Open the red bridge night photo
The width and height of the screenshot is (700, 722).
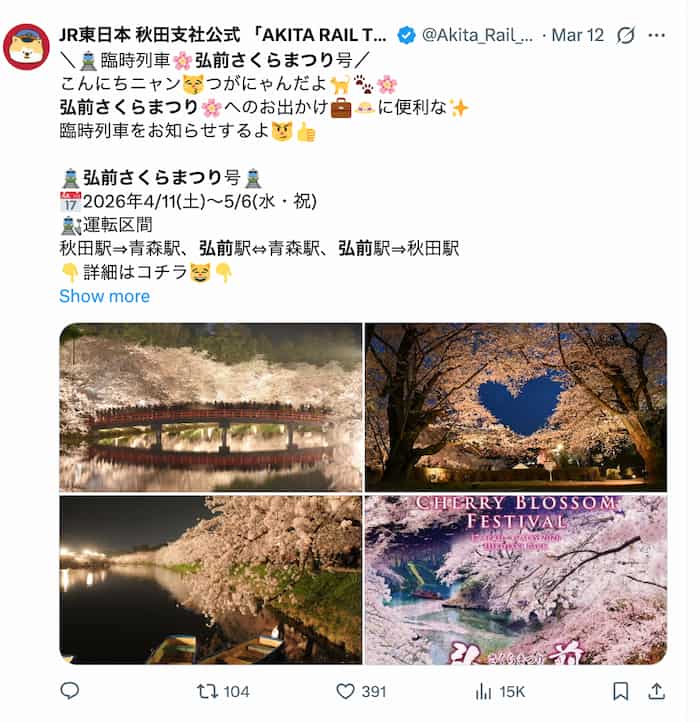coord(211,408)
